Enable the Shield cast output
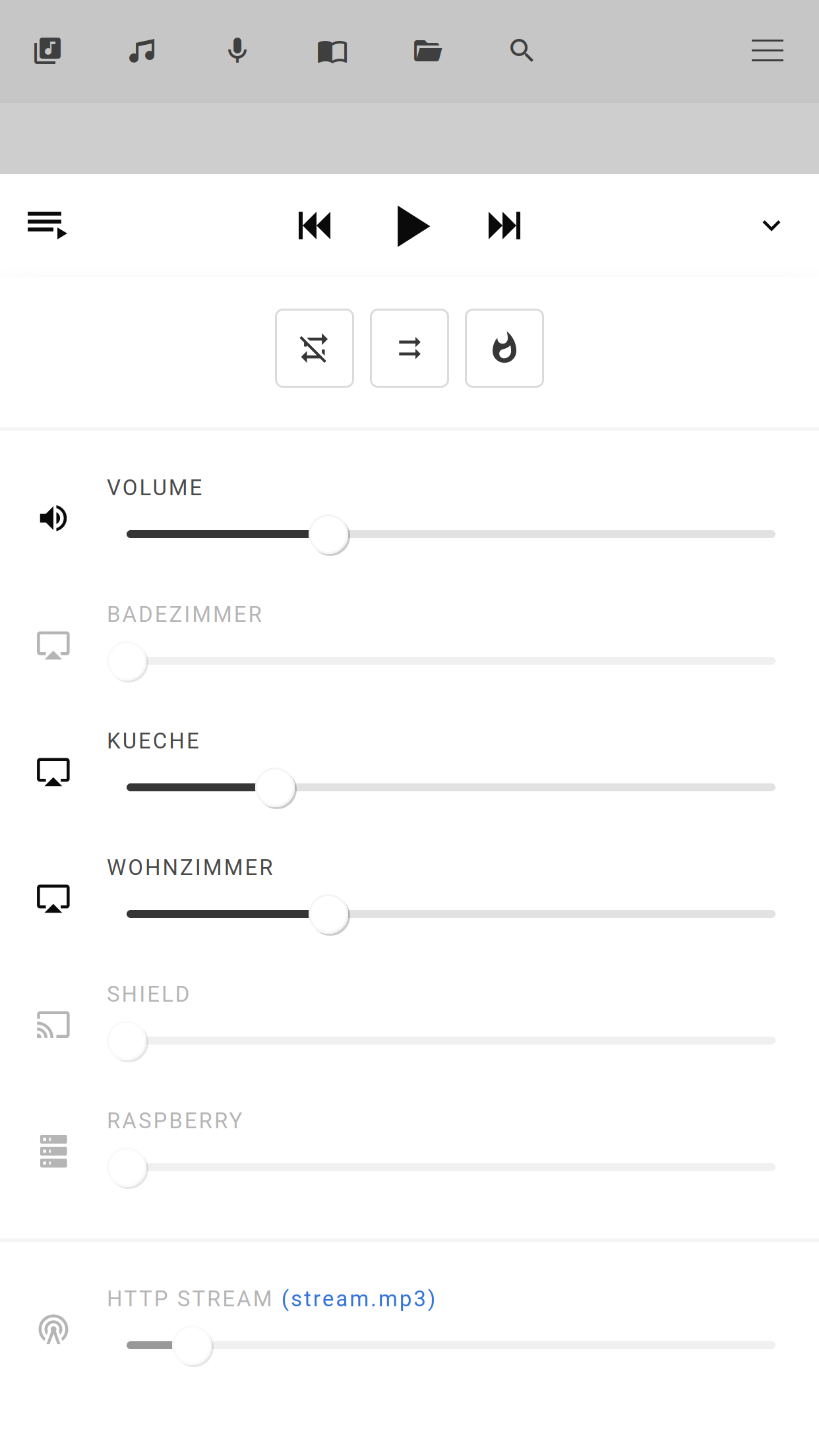This screenshot has width=819, height=1456. (x=53, y=1025)
